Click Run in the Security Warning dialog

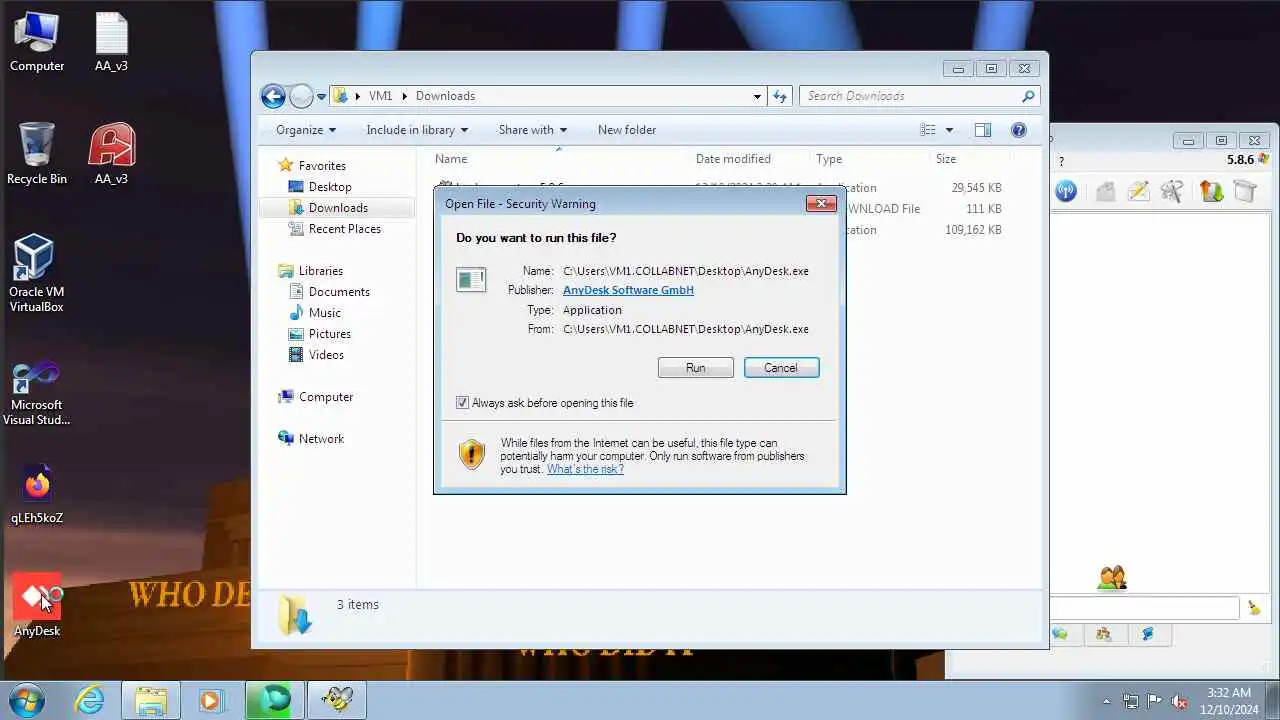point(696,368)
